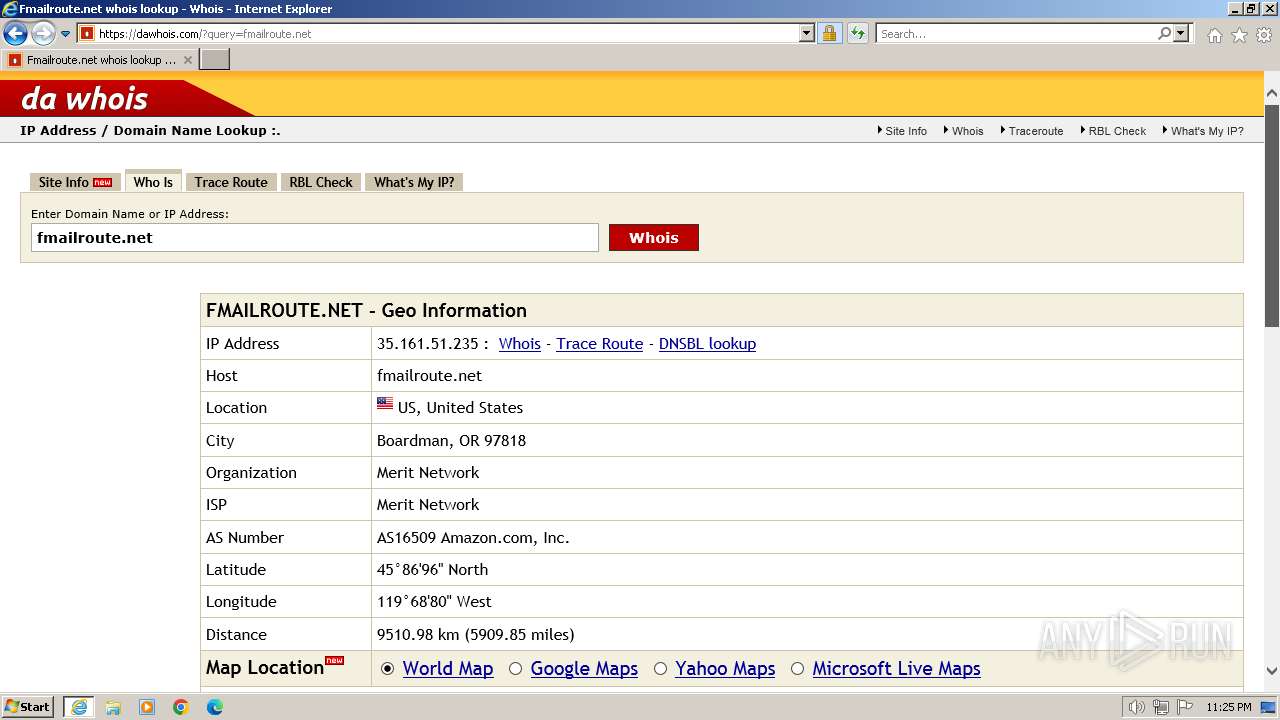This screenshot has width=1280, height=720.
Task: Open What's My IP? top navigation link
Action: 1207,131
